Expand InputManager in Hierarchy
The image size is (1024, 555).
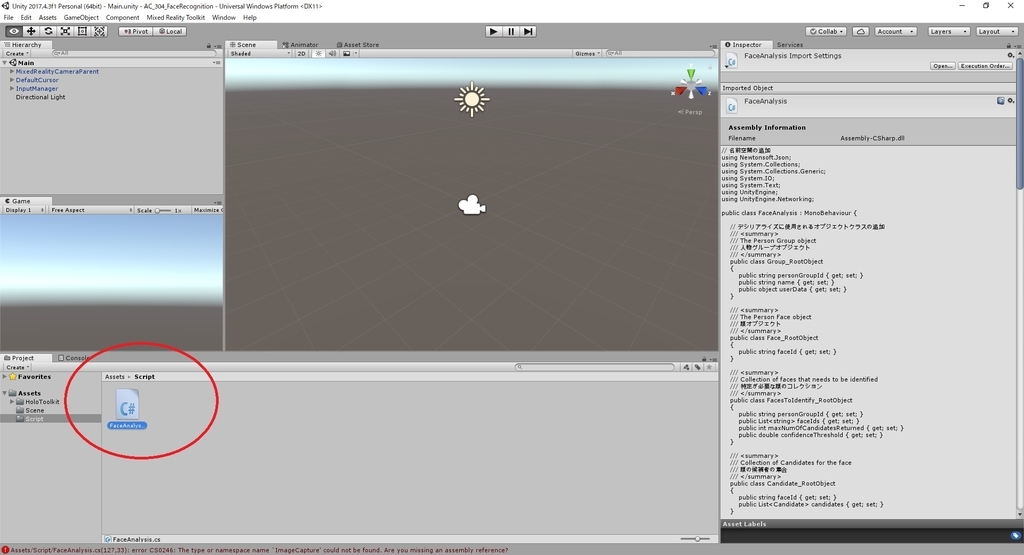[x=12, y=88]
